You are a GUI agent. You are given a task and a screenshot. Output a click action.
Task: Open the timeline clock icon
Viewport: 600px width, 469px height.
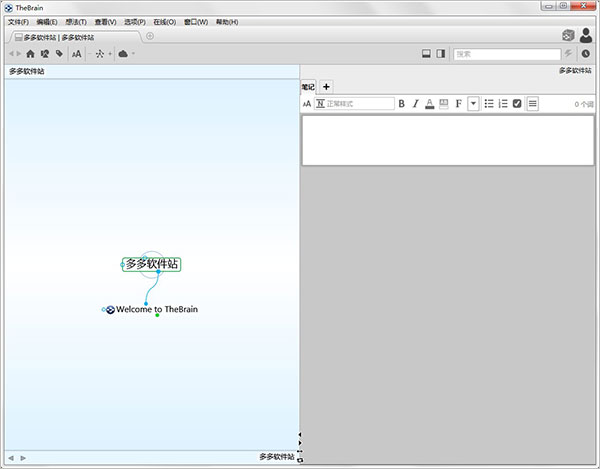pyautogui.click(x=585, y=54)
